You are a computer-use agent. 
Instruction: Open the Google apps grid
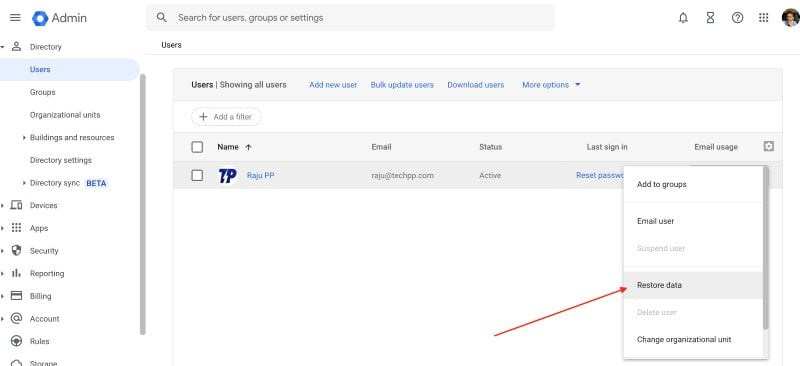(x=764, y=18)
